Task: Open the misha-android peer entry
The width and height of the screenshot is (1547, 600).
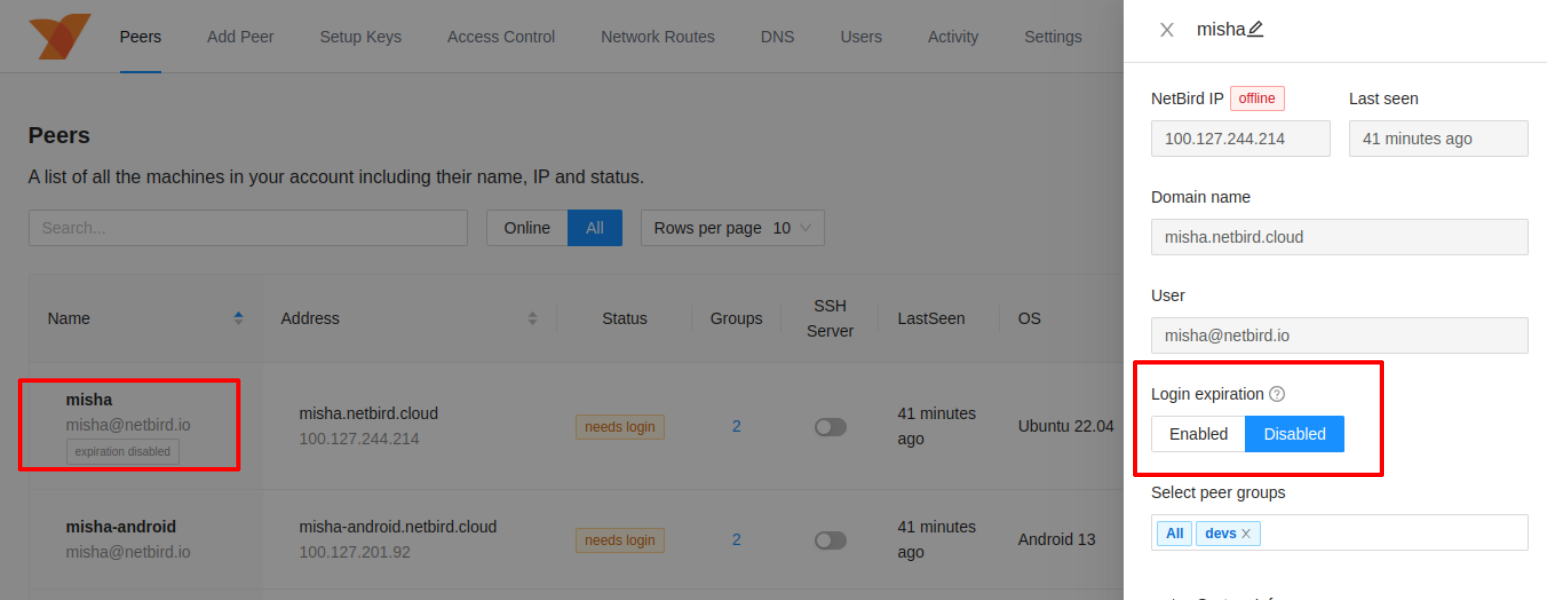Action: click(x=121, y=527)
